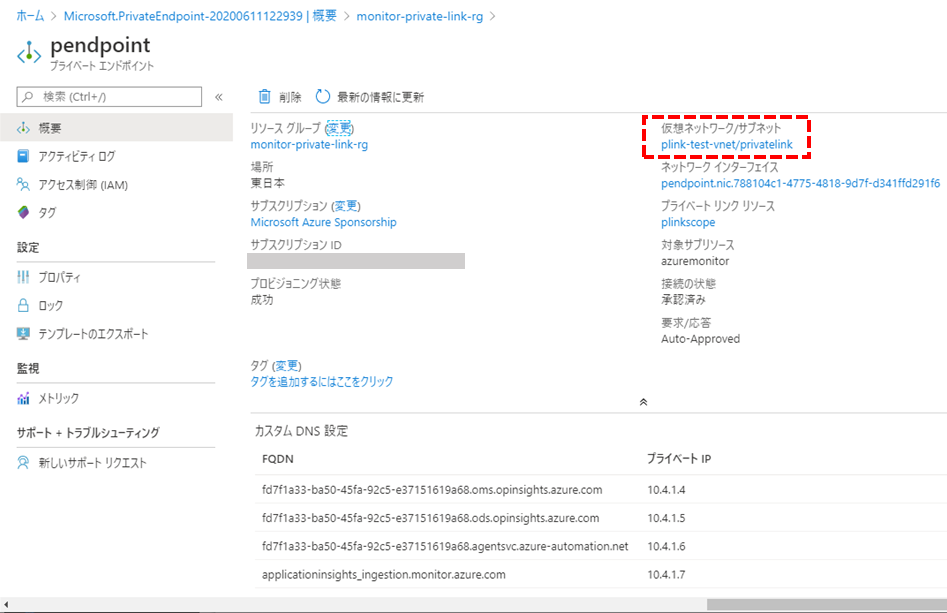Screen dimensions: 947x613
Task: Collapse the sidebar with double chevron
Action: 219,97
